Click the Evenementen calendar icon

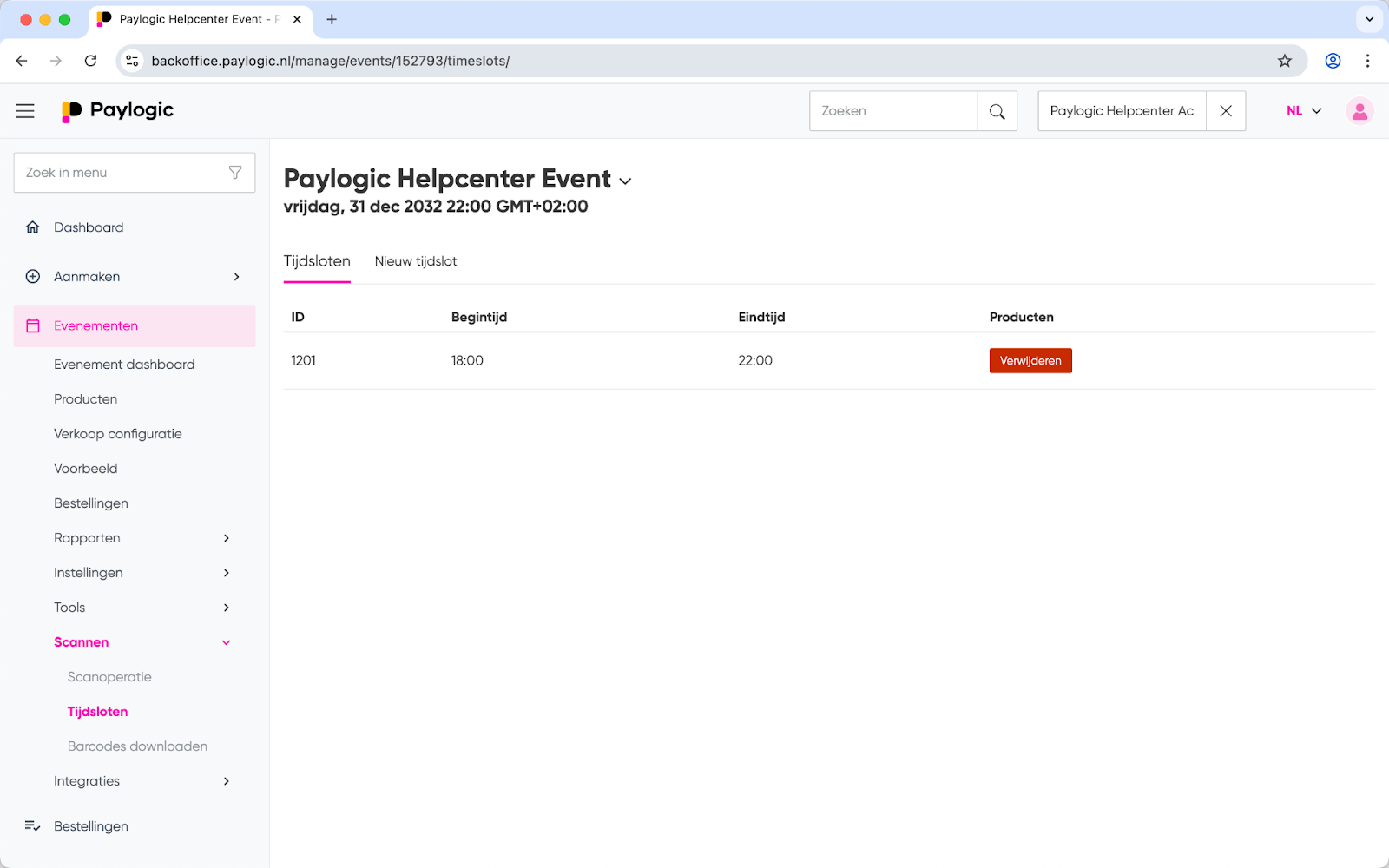[33, 325]
